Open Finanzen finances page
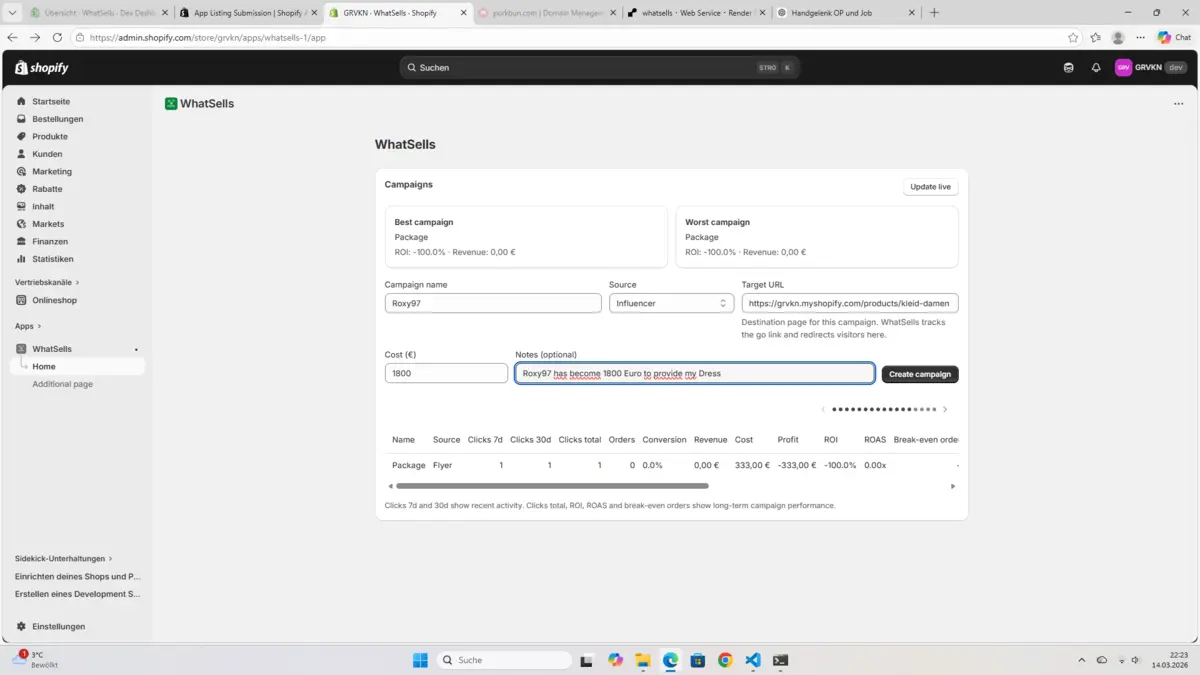This screenshot has width=1200, height=675. click(50, 241)
